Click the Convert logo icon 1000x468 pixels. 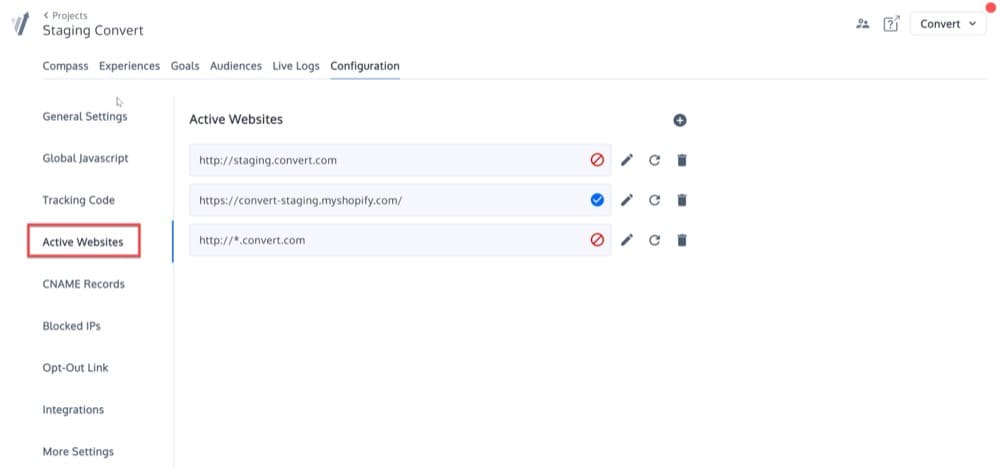[x=20, y=24]
